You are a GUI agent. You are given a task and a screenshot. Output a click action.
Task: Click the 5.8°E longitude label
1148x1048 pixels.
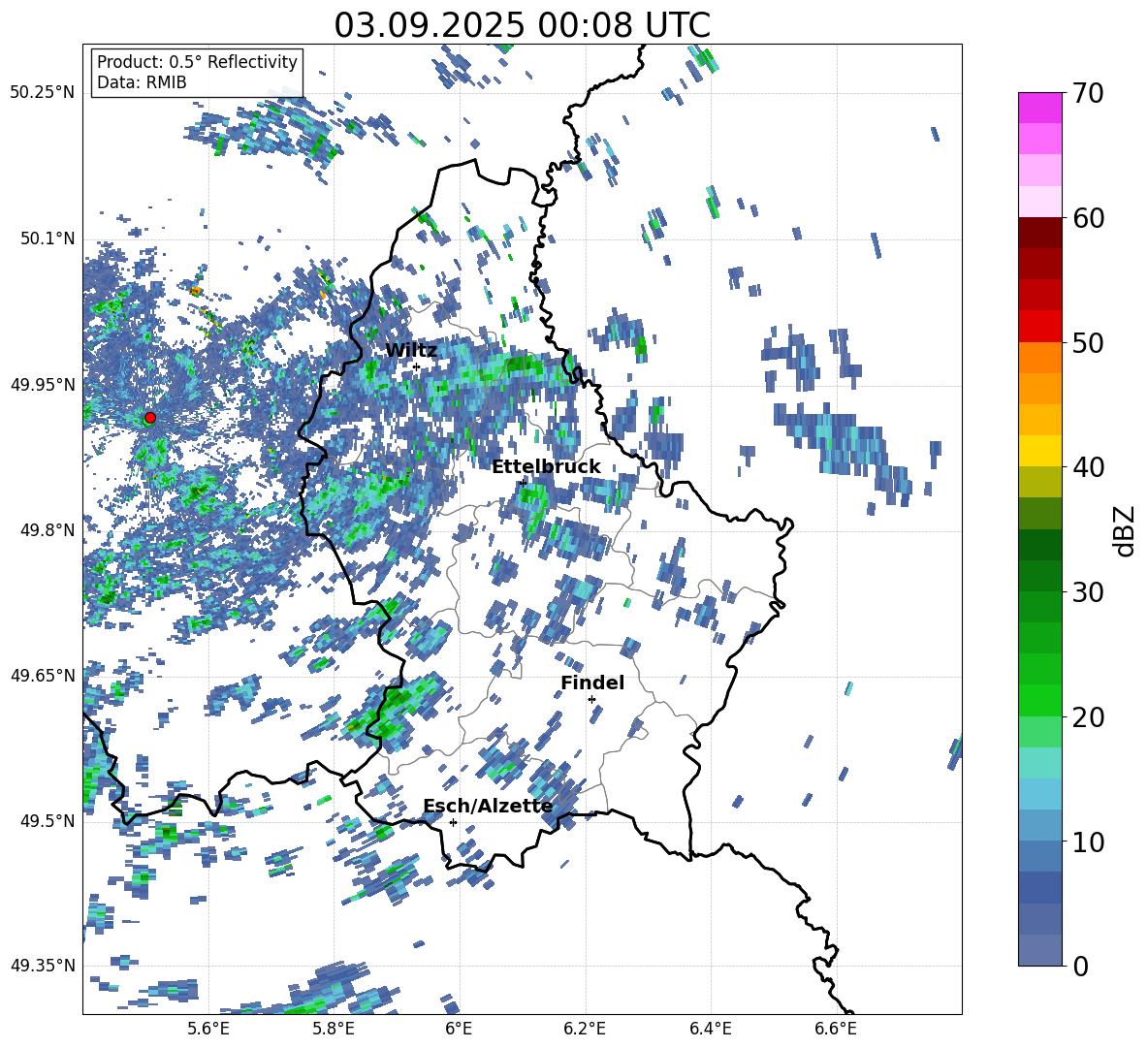point(334,1029)
